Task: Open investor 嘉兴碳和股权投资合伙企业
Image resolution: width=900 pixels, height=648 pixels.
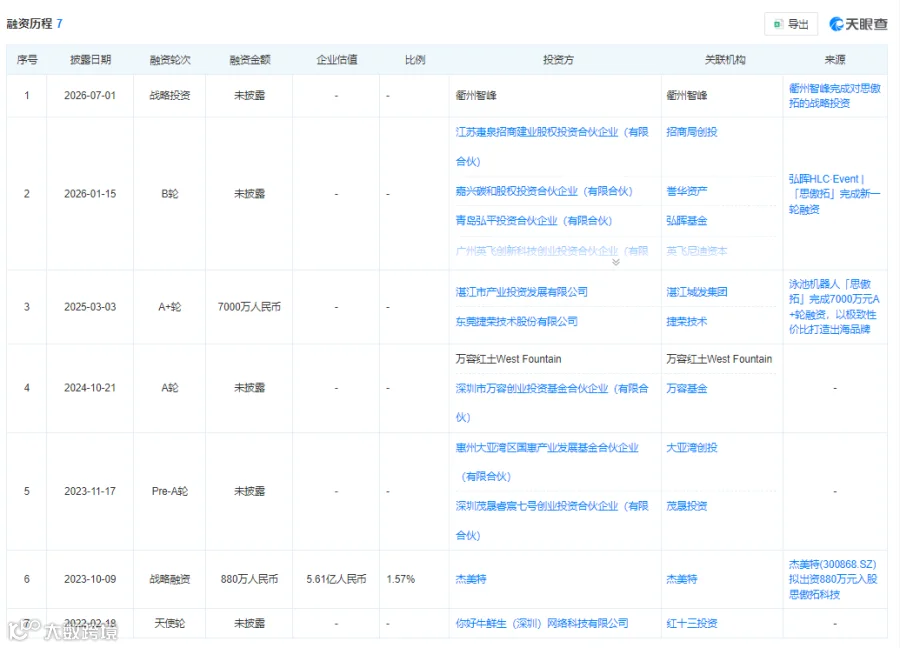Action: coord(544,191)
